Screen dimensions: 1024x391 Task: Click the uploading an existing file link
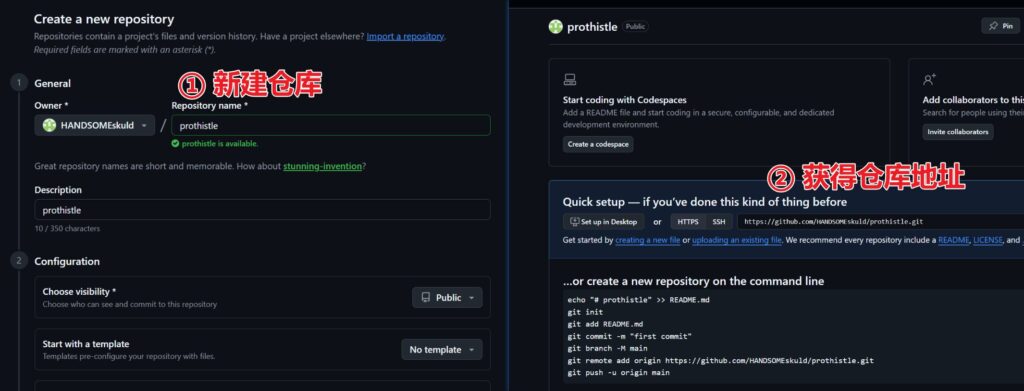click(737, 240)
